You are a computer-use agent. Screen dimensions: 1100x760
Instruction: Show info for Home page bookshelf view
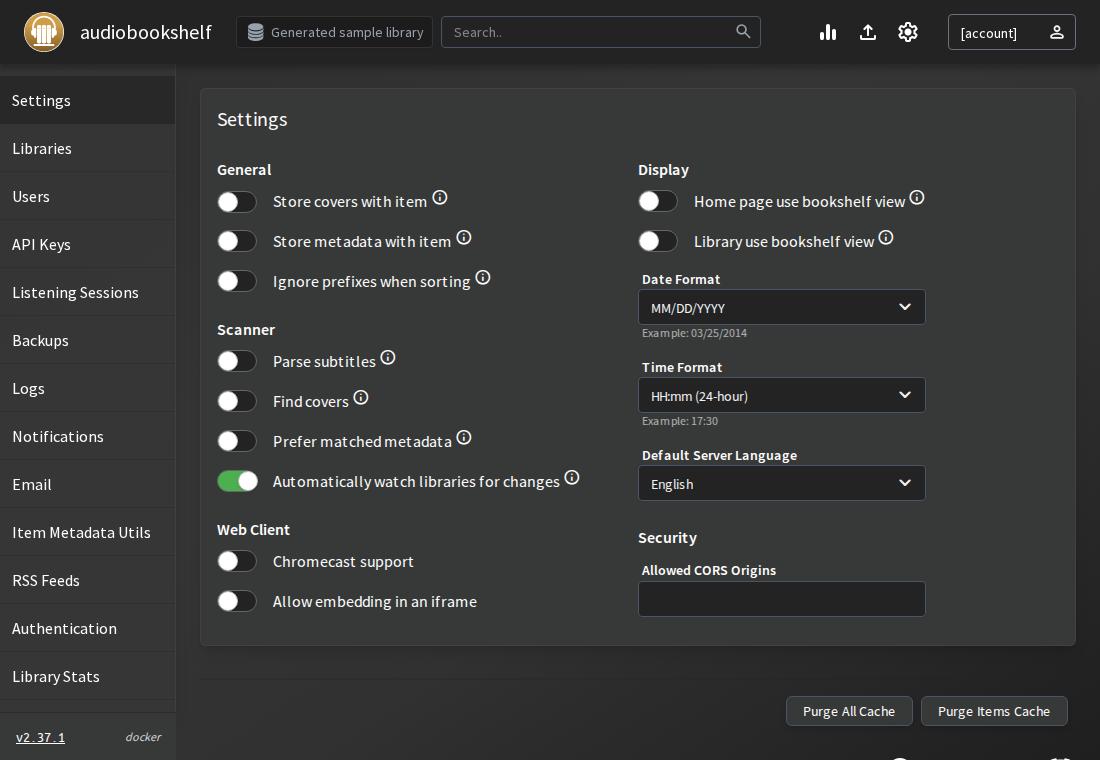pos(917,198)
